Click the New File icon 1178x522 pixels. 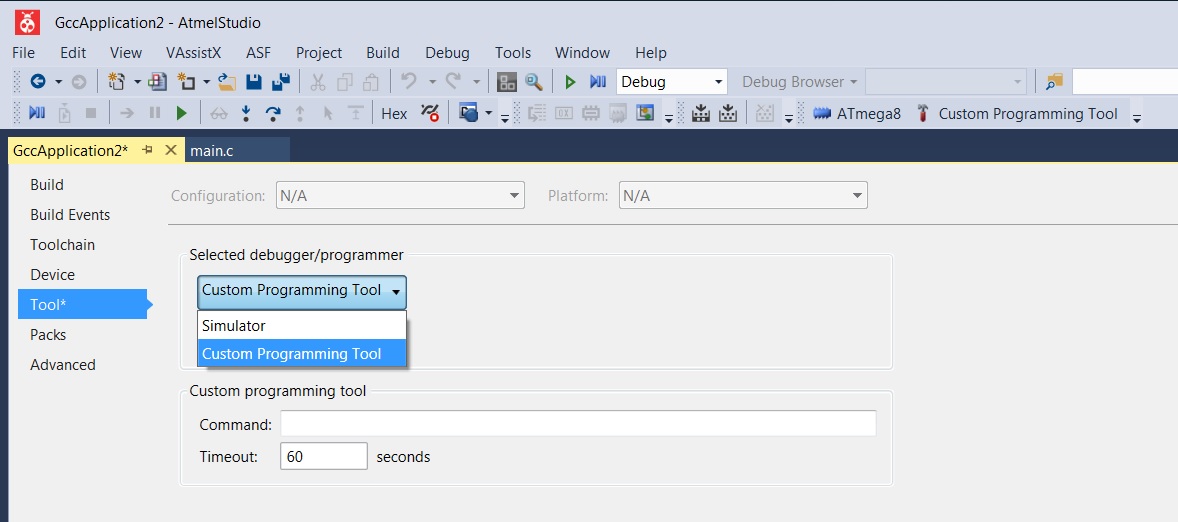[x=185, y=82]
